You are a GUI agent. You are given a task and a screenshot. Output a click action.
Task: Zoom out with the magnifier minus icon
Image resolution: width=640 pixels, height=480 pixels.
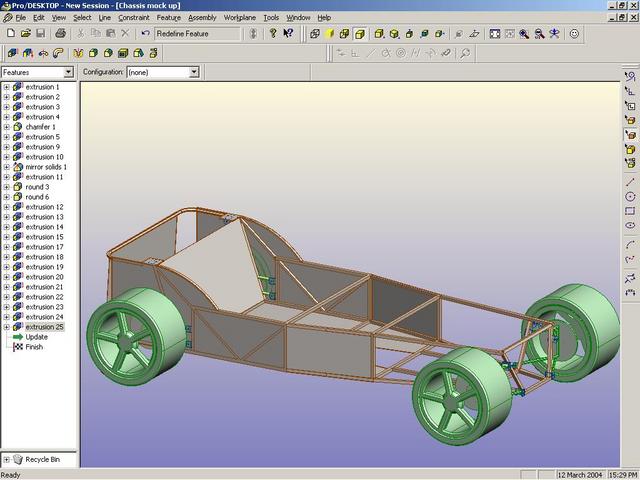(x=539, y=33)
